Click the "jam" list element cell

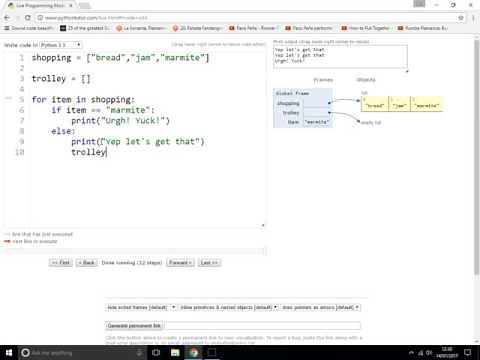[399, 104]
